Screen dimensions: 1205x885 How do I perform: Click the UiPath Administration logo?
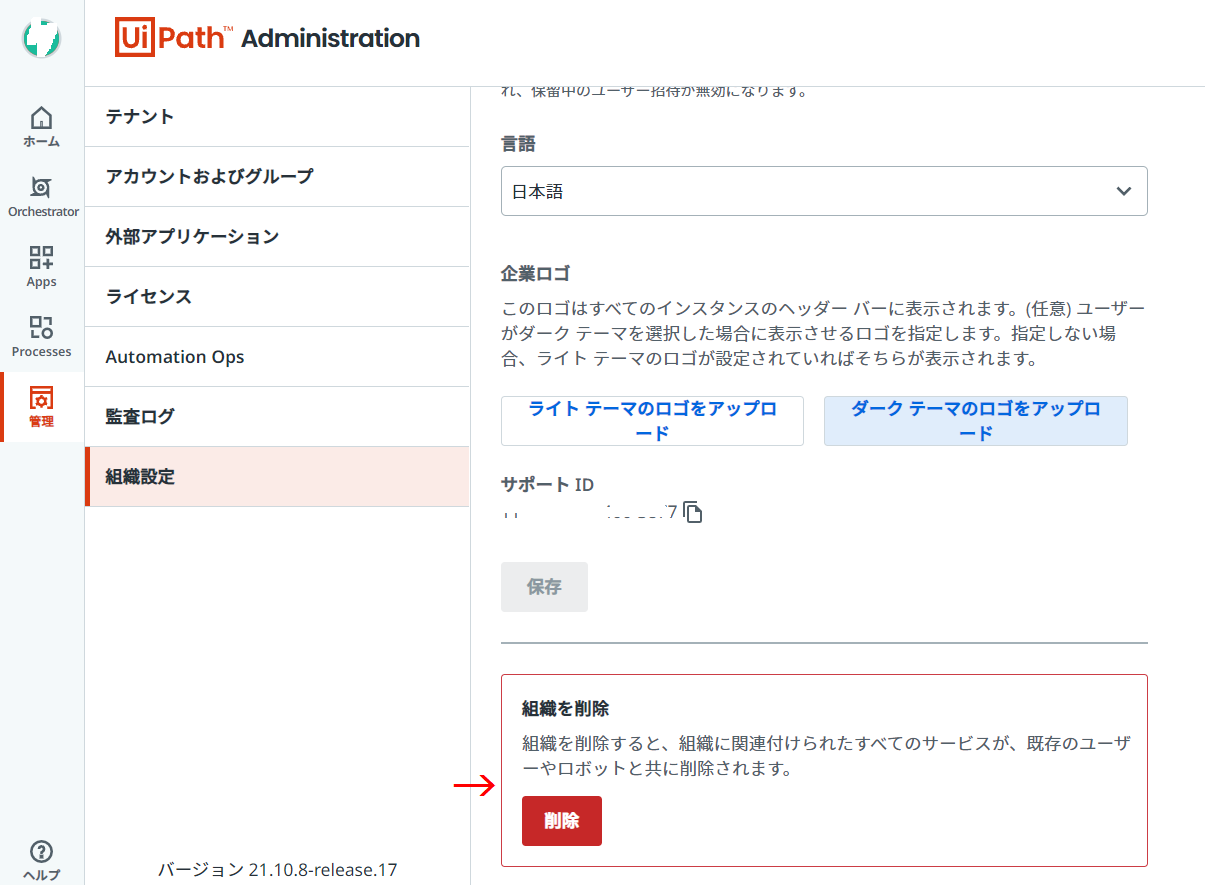[267, 38]
